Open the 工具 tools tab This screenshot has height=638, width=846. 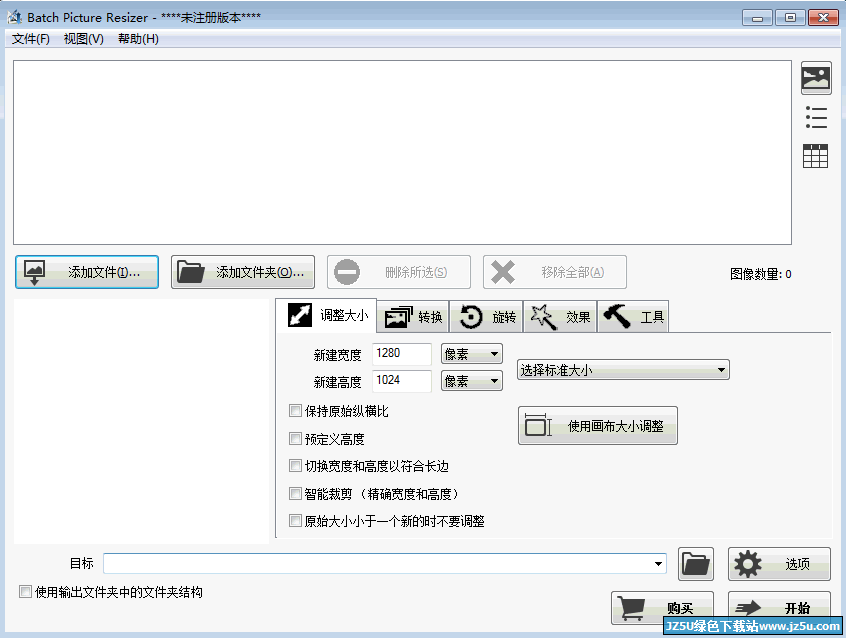633,316
